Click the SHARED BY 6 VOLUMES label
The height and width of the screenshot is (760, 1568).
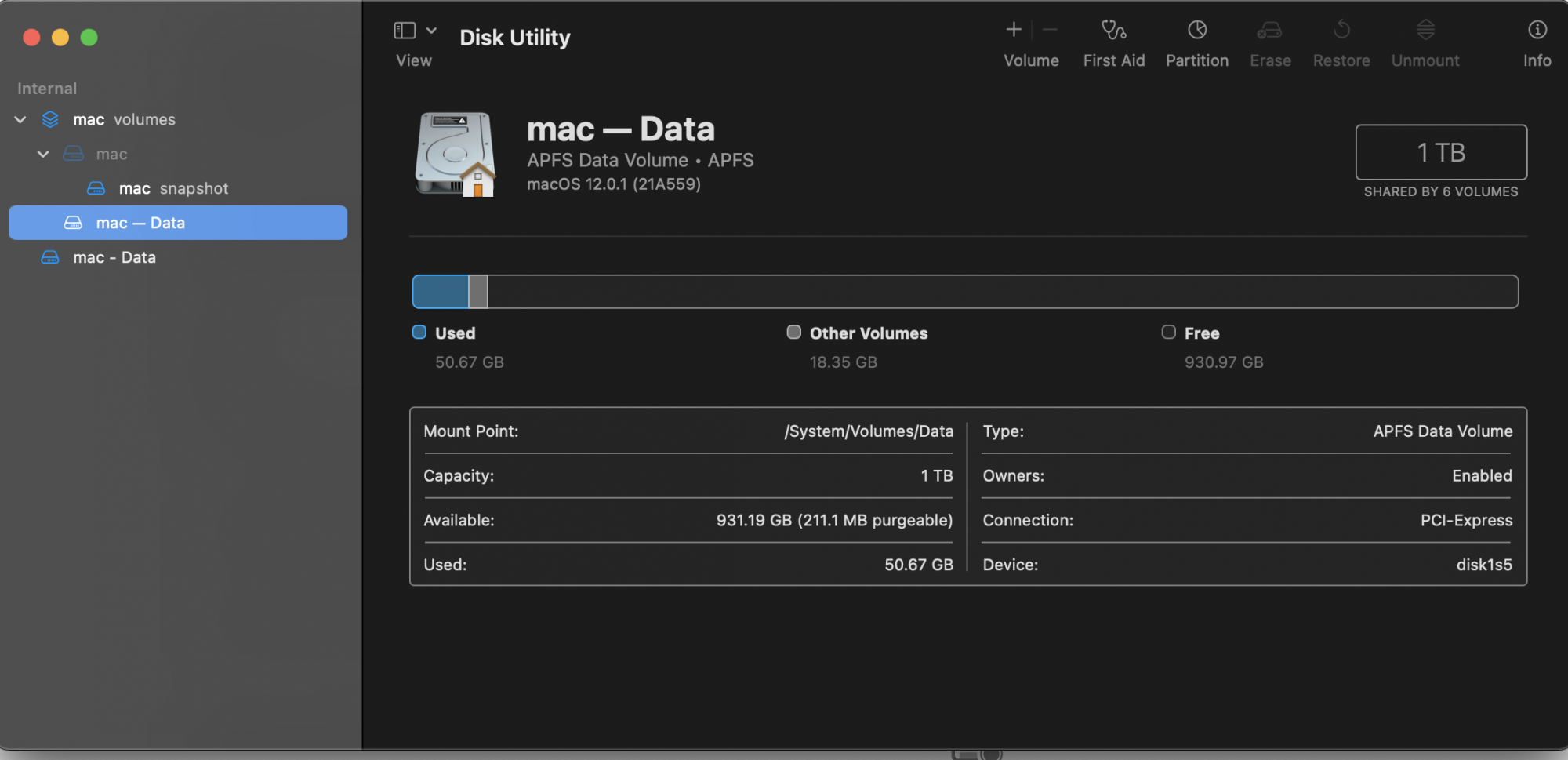click(1441, 191)
